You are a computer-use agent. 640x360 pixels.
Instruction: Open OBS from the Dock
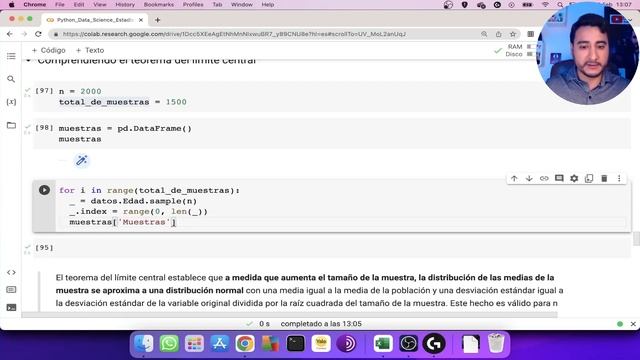point(408,344)
